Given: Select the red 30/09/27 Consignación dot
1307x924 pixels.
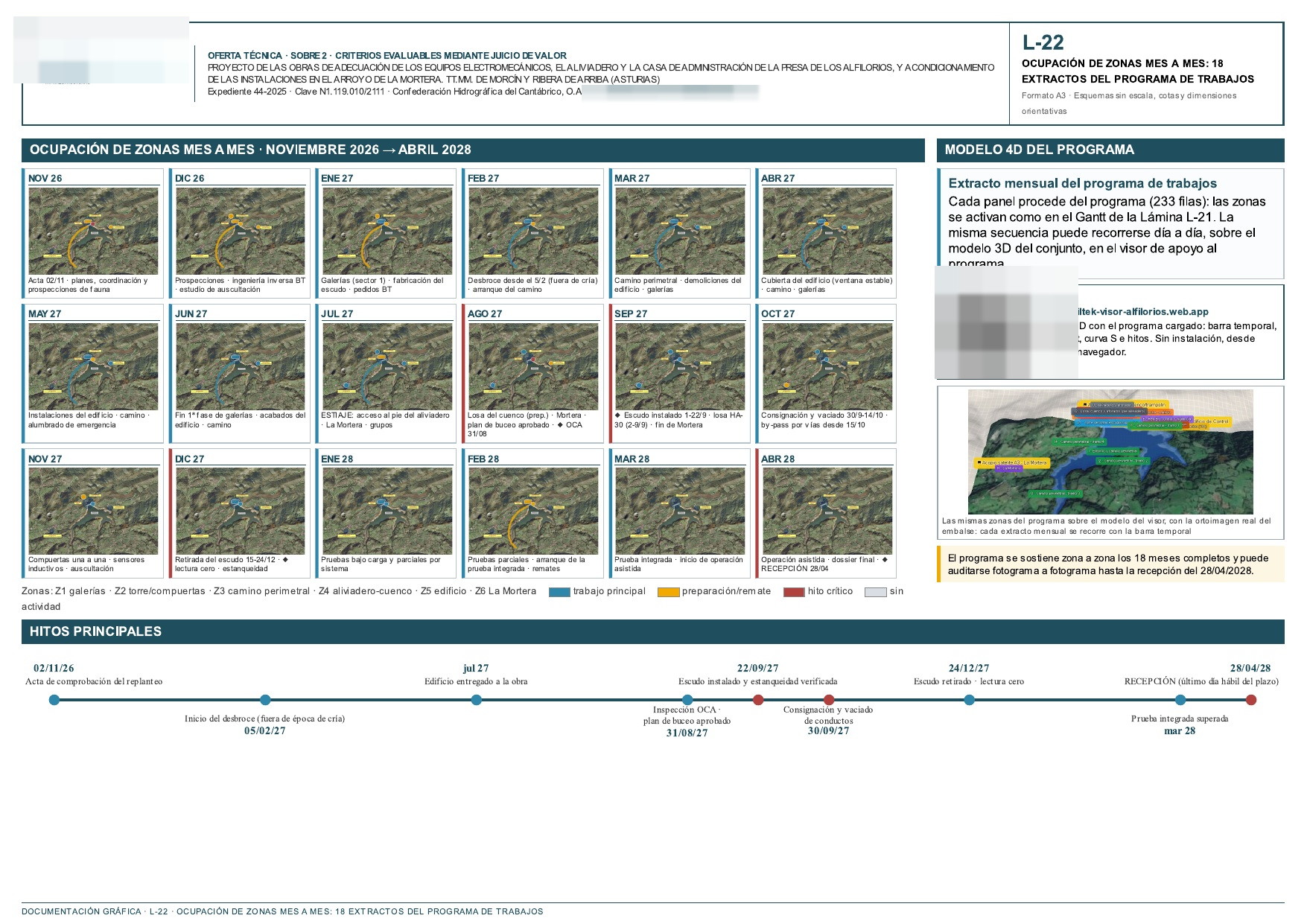Looking at the screenshot, I should coord(829,700).
